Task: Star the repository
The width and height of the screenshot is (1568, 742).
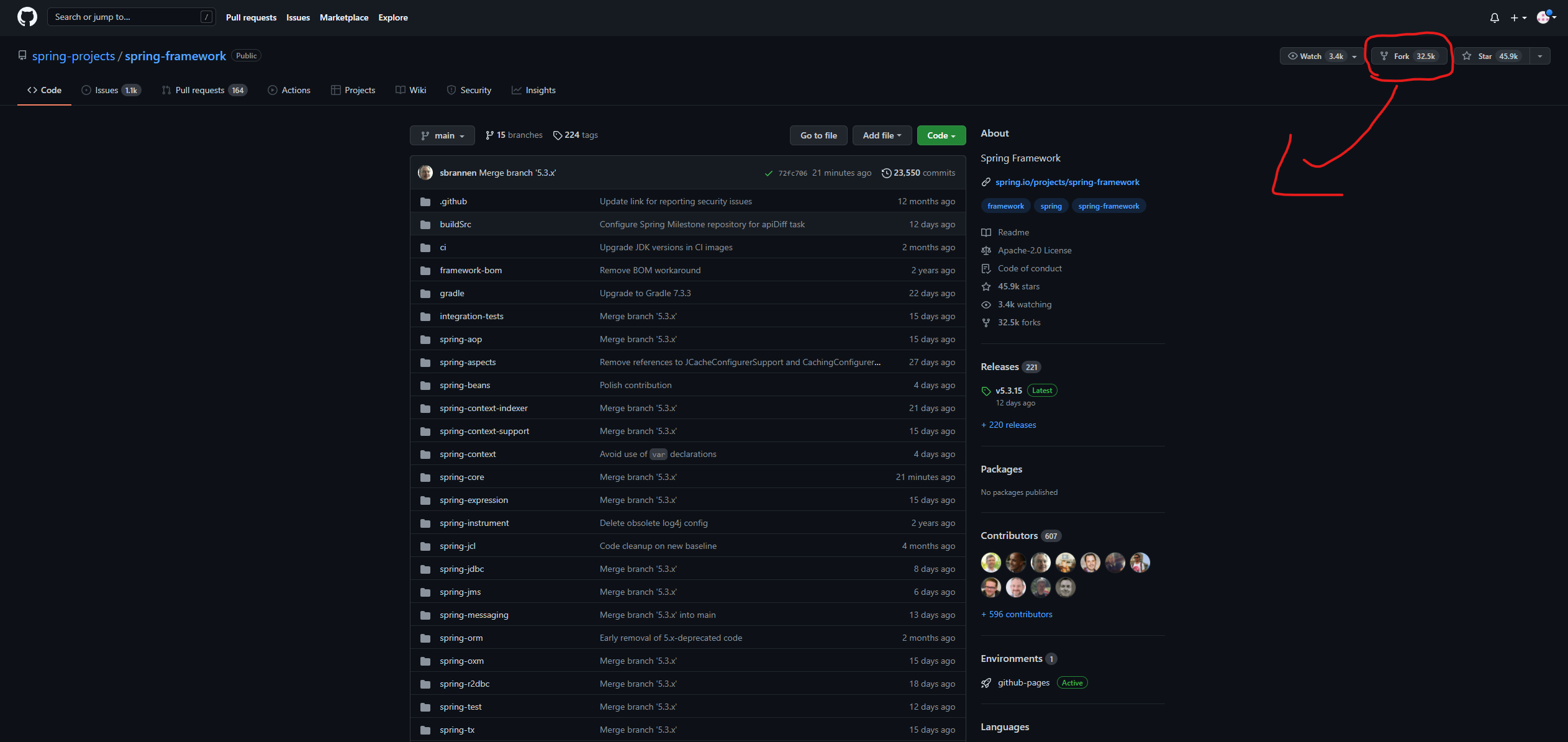Action: click(x=1492, y=56)
